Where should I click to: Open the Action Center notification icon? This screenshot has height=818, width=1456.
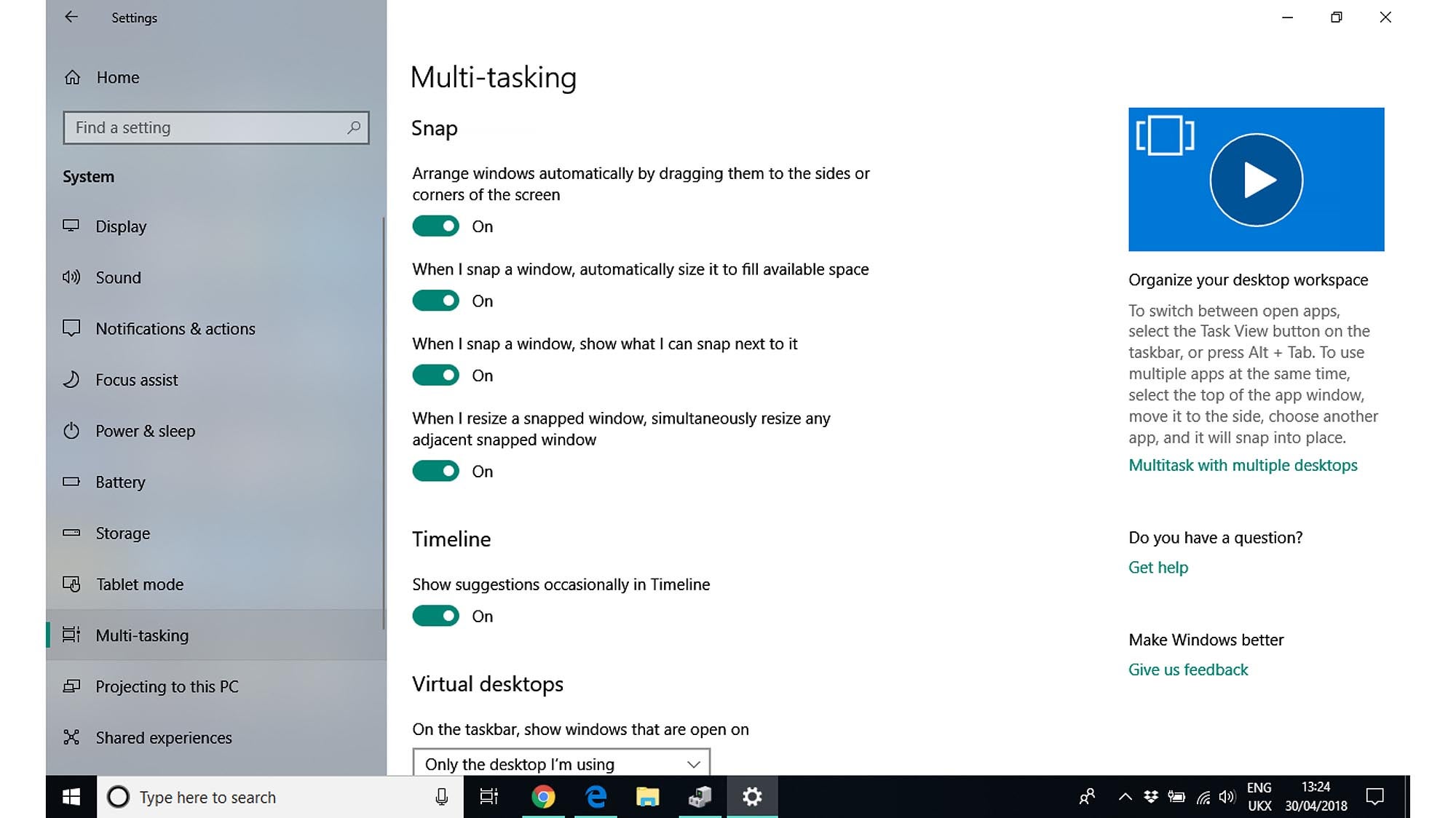click(x=1374, y=797)
